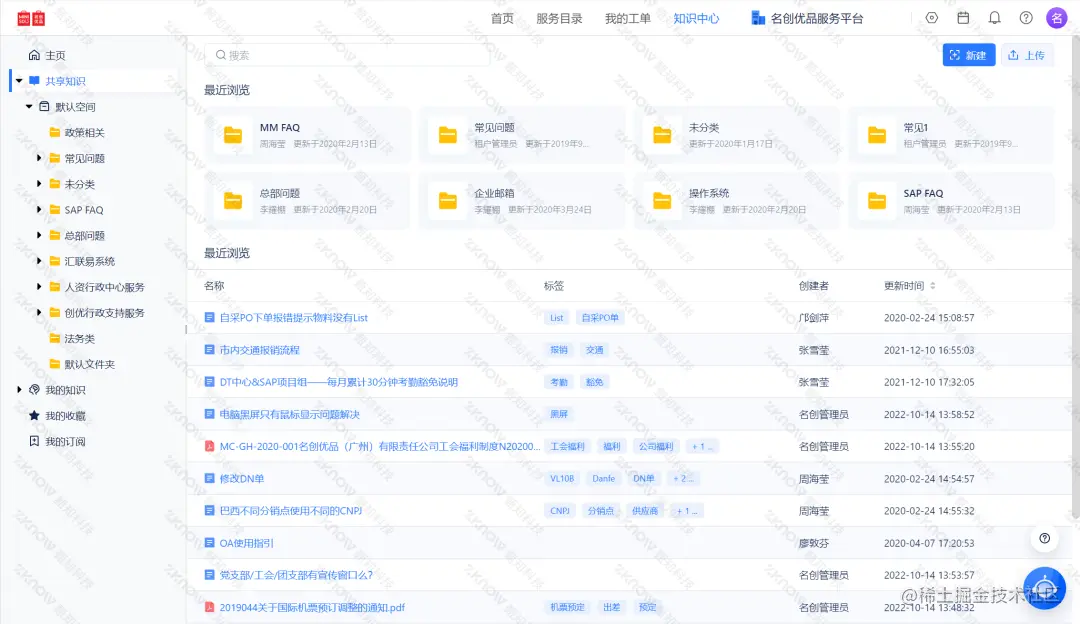Image resolution: width=1080 pixels, height=624 pixels.
Task: Open the help question-mark icon
Action: (x=1026, y=17)
